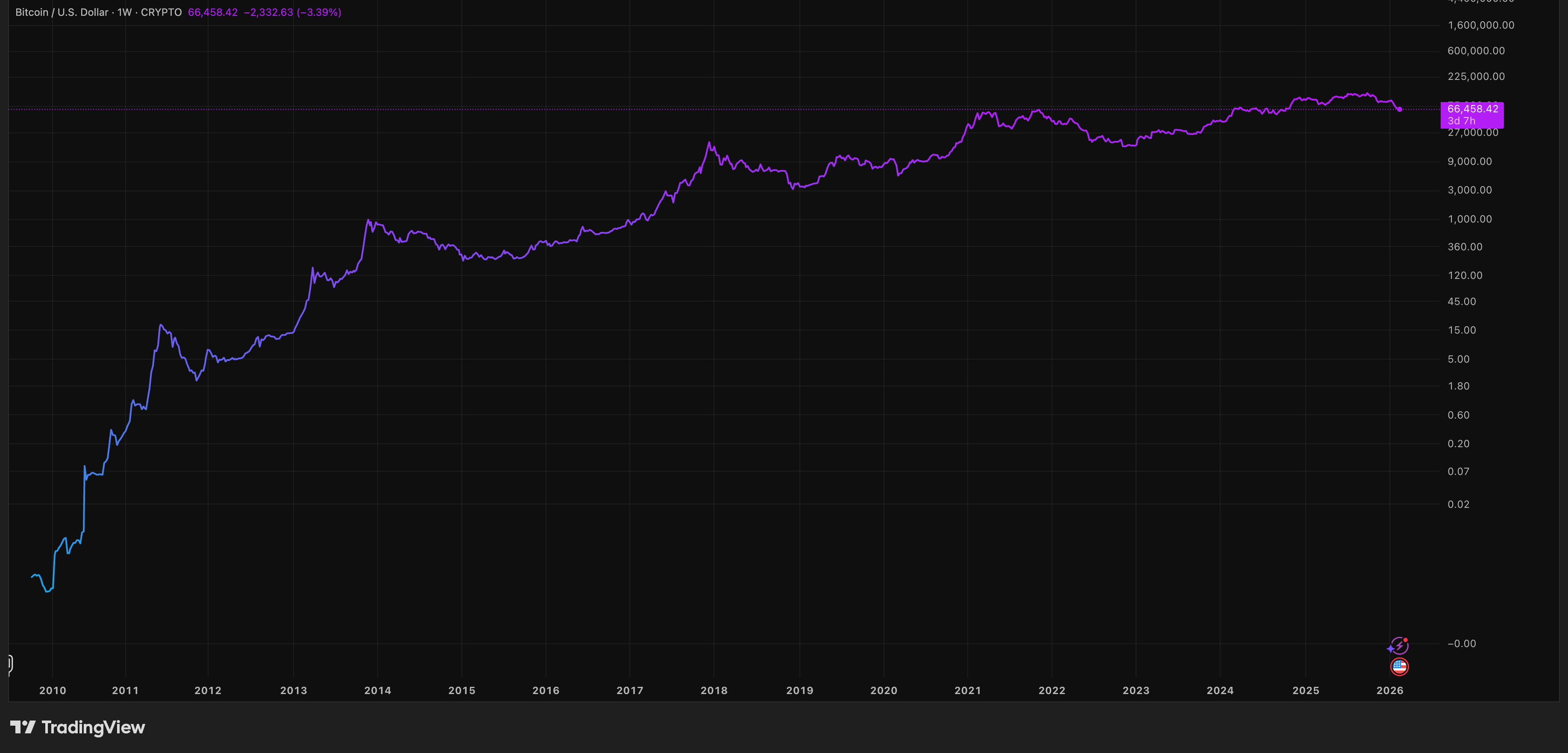The width and height of the screenshot is (1568, 753).
Task: Click the 2010 label on time axis
Action: pos(53,690)
